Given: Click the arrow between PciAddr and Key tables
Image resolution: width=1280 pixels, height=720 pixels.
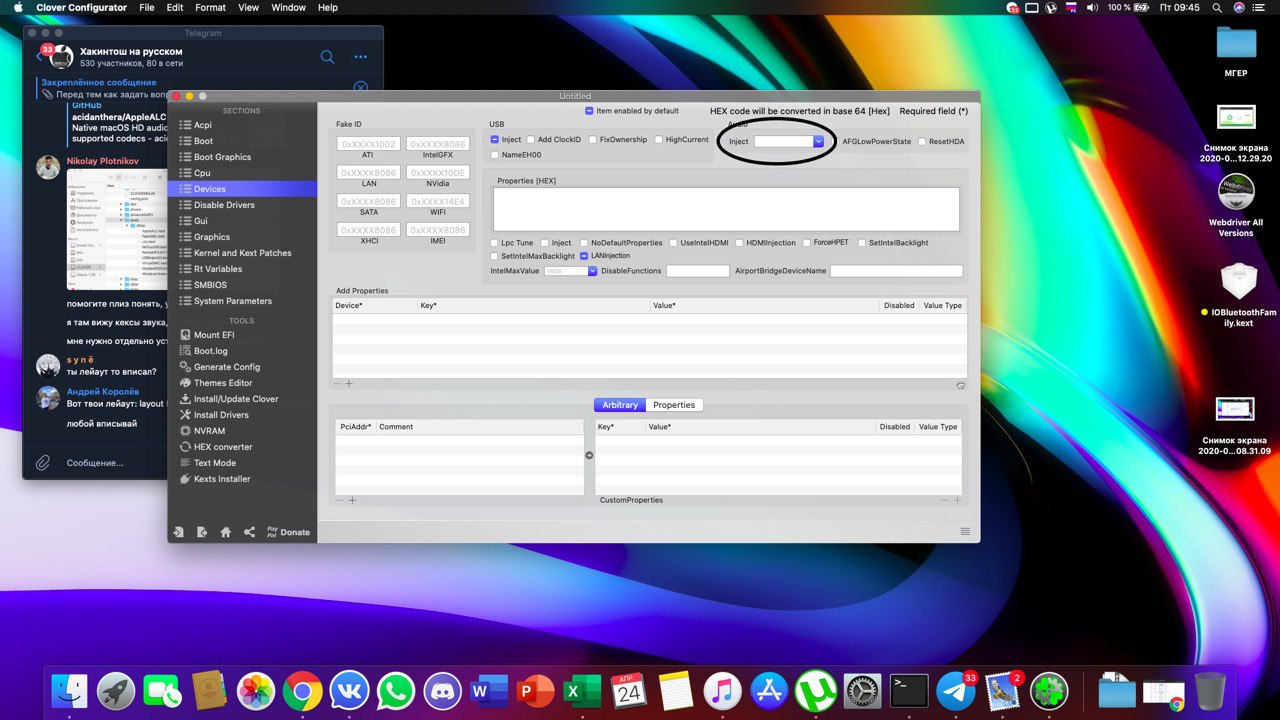Looking at the screenshot, I should pos(589,455).
